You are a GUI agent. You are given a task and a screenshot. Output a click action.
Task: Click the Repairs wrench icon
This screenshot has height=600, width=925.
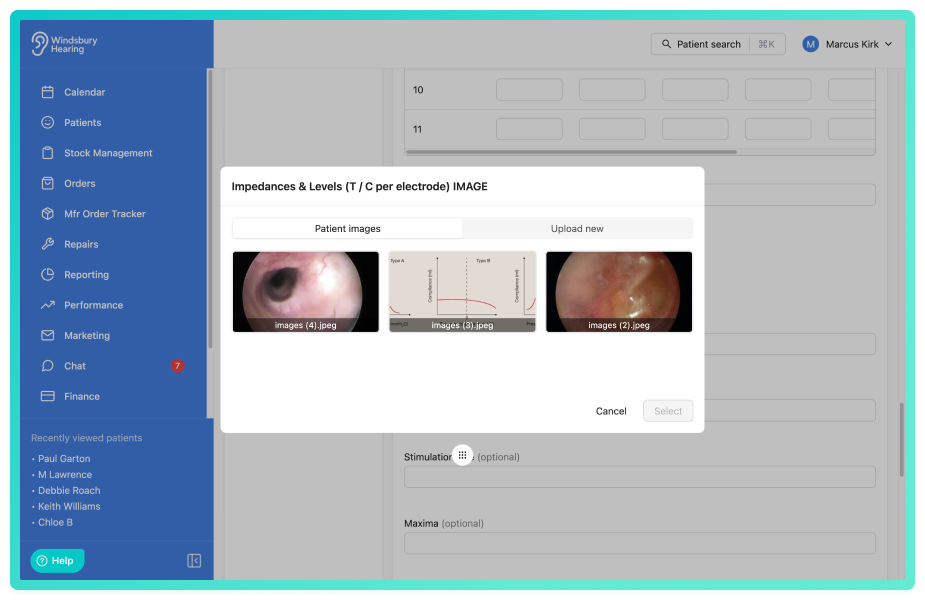48,244
